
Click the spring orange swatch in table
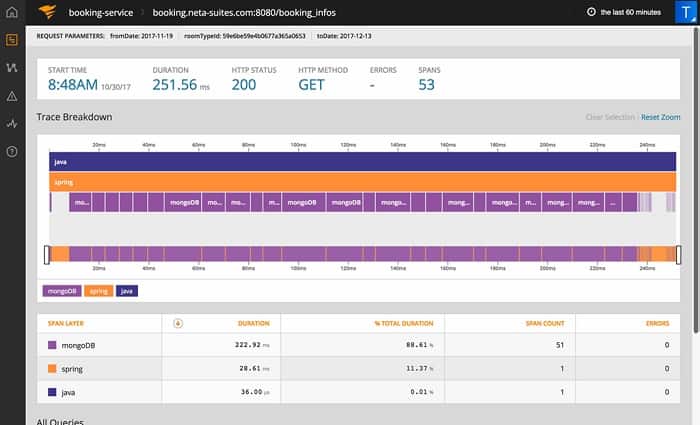52,369
